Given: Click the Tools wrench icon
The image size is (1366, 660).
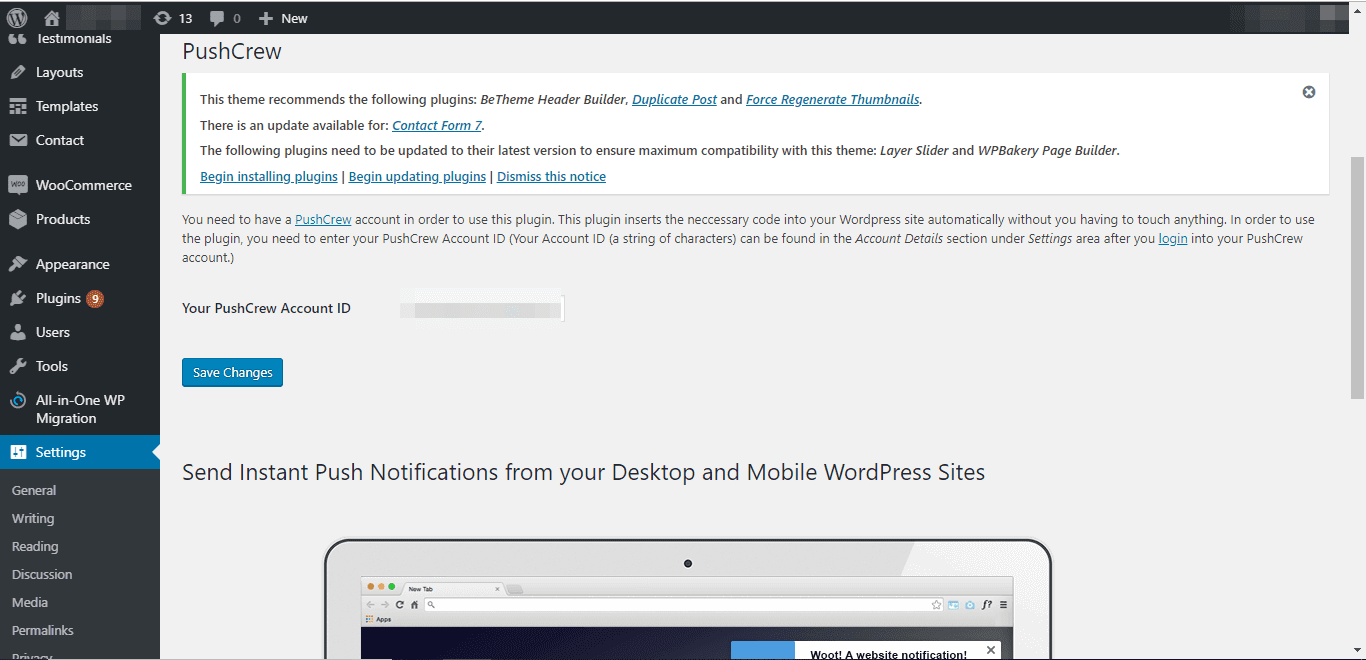Looking at the screenshot, I should (17, 366).
